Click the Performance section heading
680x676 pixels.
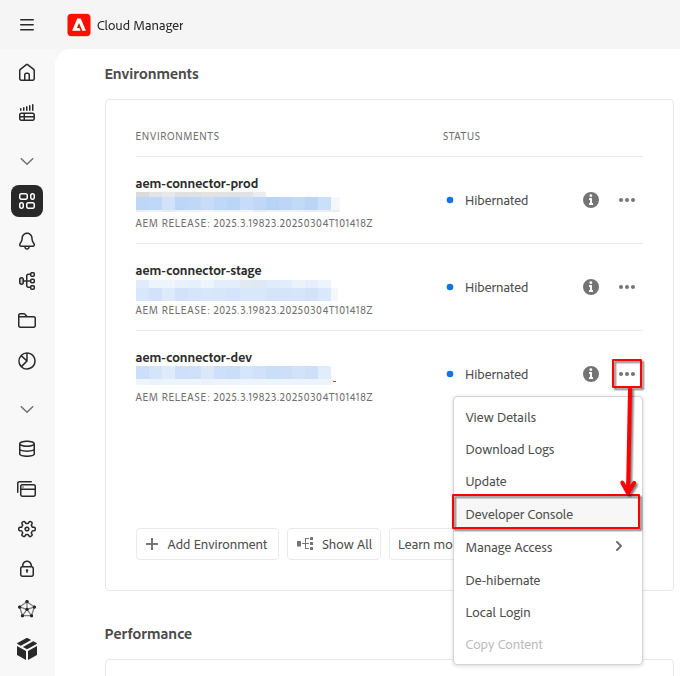coord(148,634)
